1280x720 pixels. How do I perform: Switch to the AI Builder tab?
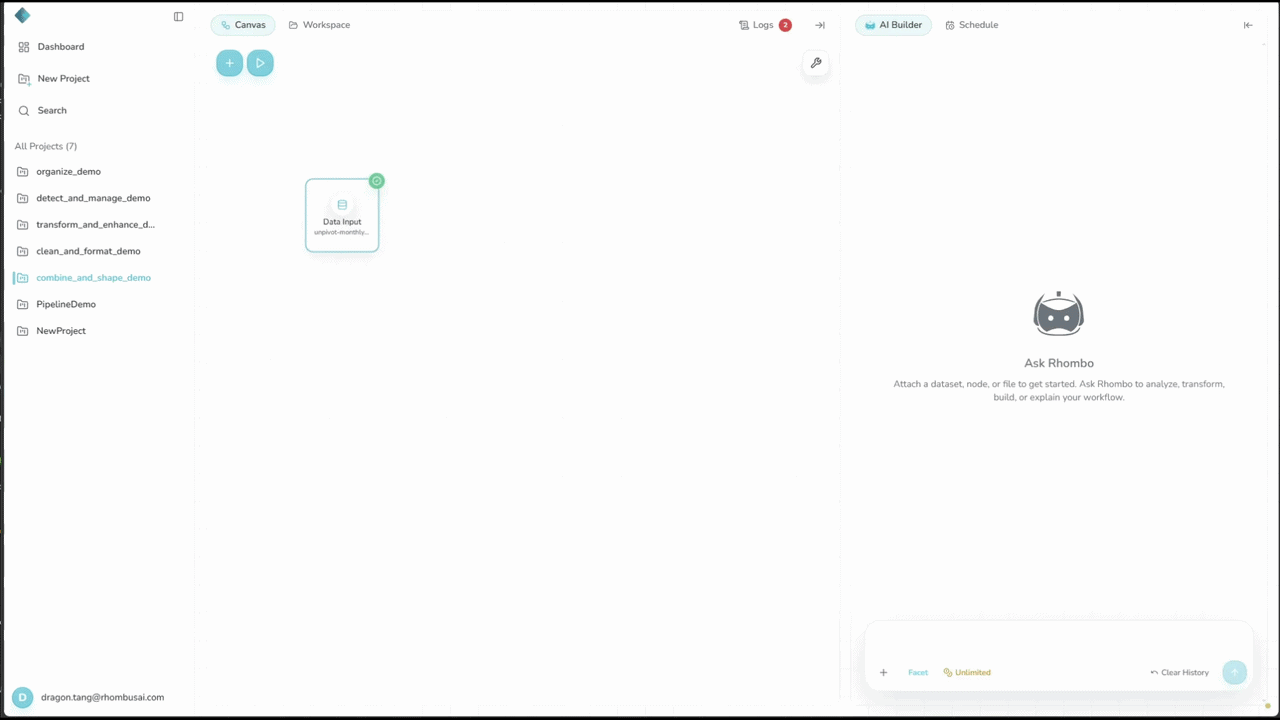[x=893, y=25]
